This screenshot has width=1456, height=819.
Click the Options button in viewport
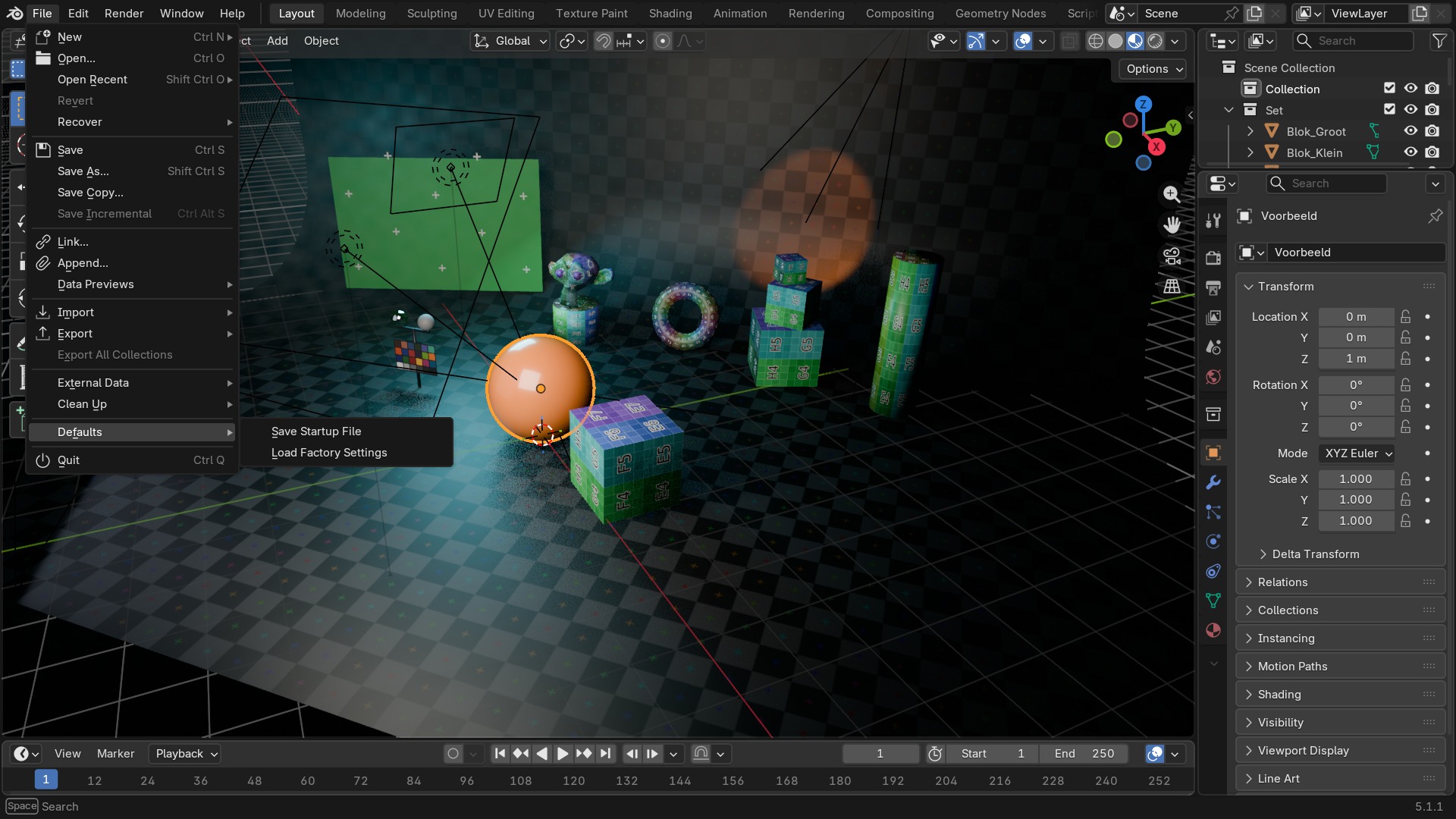1153,69
